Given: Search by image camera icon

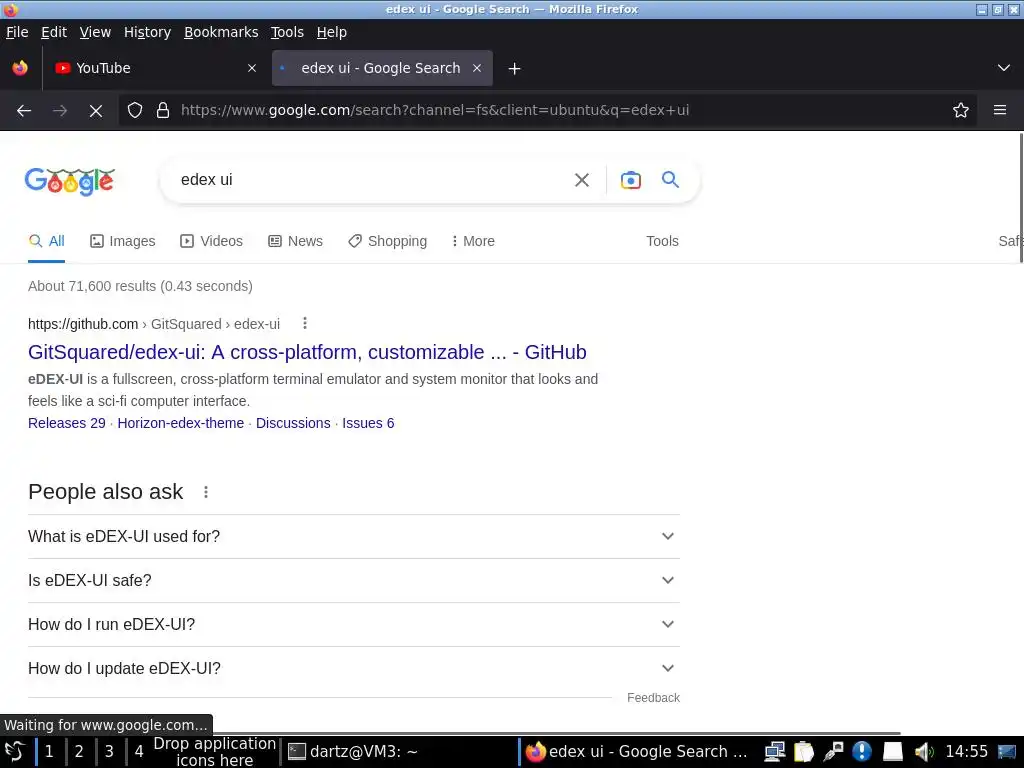Looking at the screenshot, I should pos(631,180).
